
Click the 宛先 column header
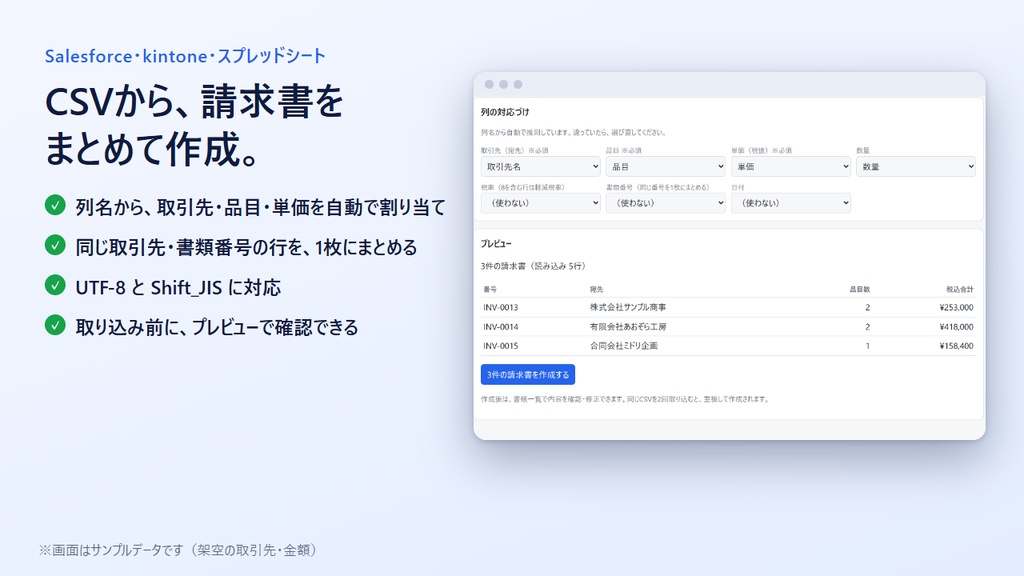pos(596,289)
